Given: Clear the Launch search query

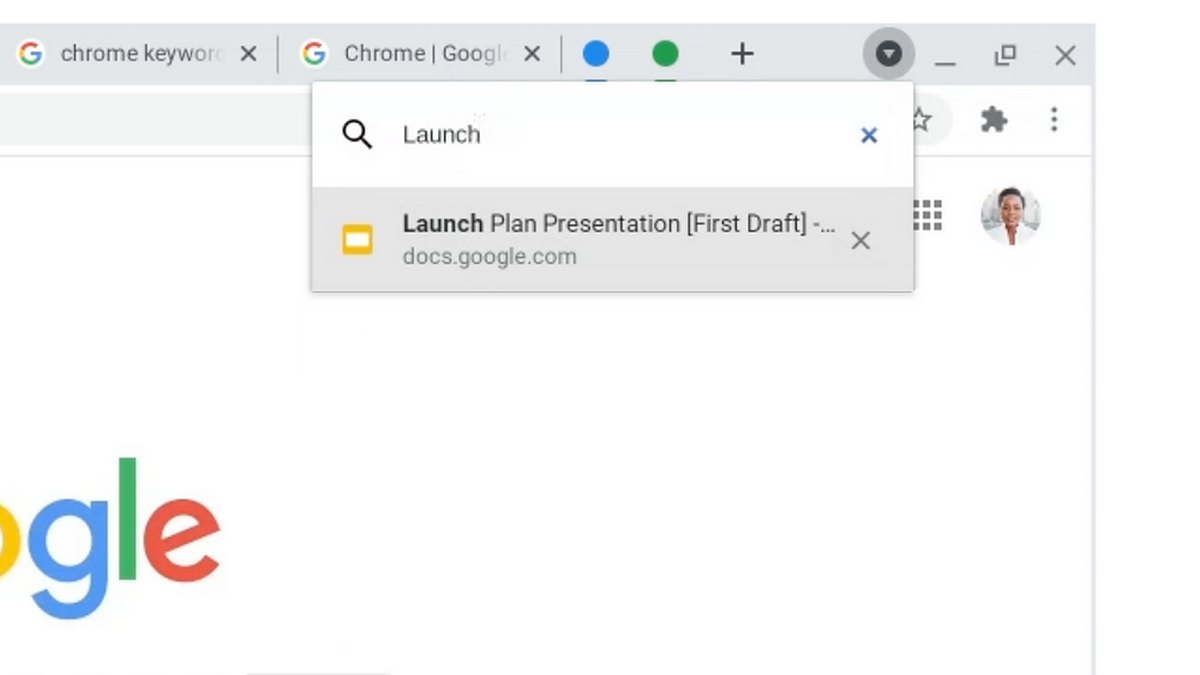Looking at the screenshot, I should [868, 135].
